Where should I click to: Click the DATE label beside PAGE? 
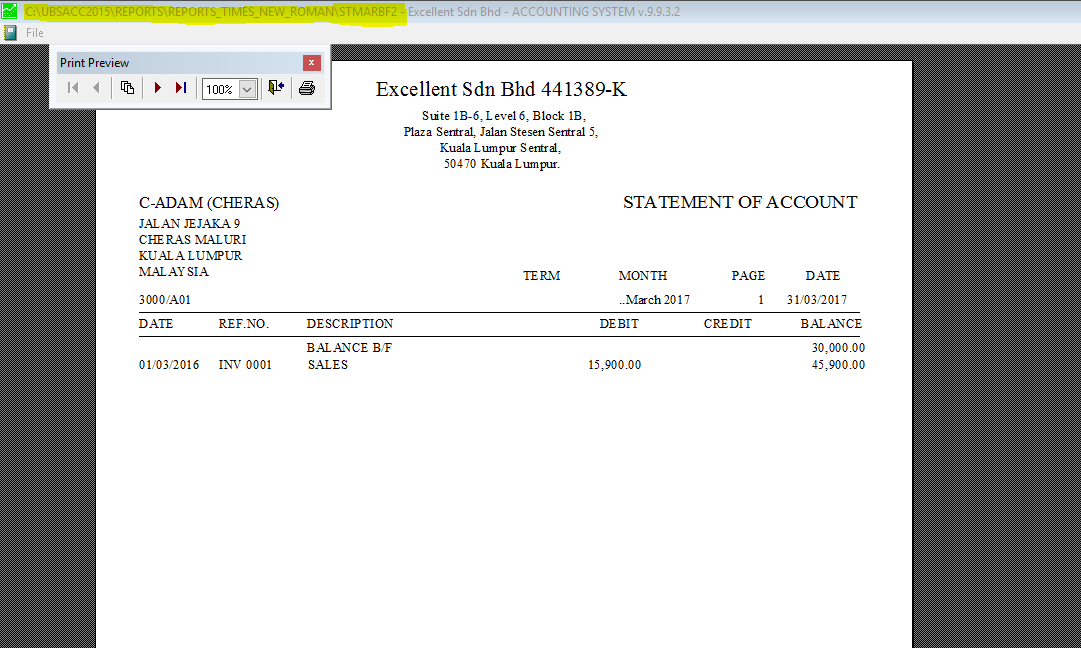pyautogui.click(x=822, y=276)
